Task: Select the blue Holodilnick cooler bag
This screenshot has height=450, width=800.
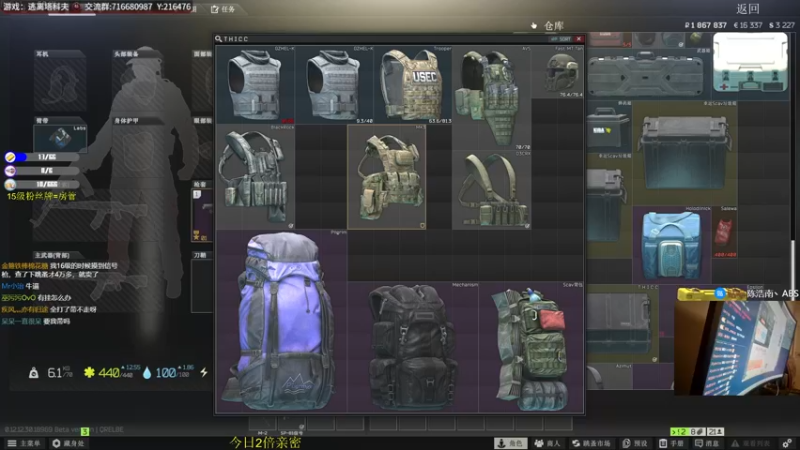Action: (x=671, y=246)
